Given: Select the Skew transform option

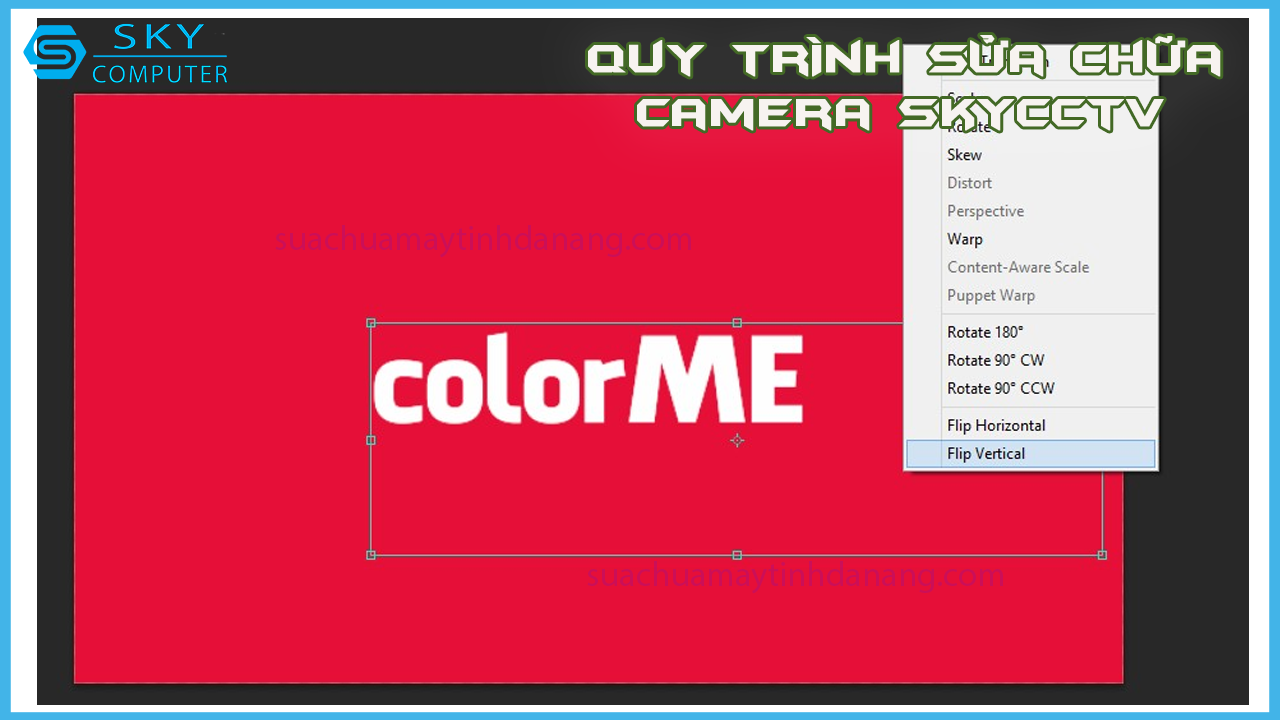Looking at the screenshot, I should pos(964,155).
